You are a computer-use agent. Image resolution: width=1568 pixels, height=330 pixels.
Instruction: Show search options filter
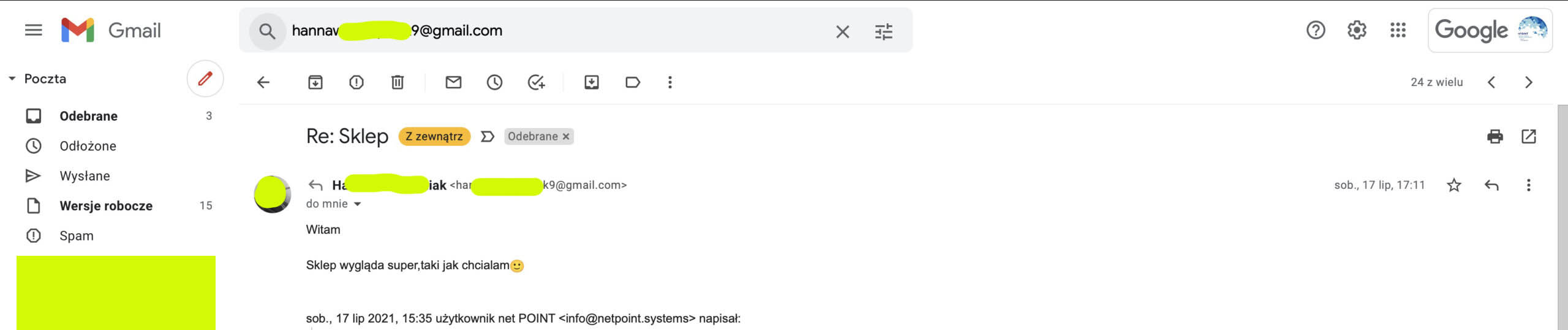(x=883, y=31)
